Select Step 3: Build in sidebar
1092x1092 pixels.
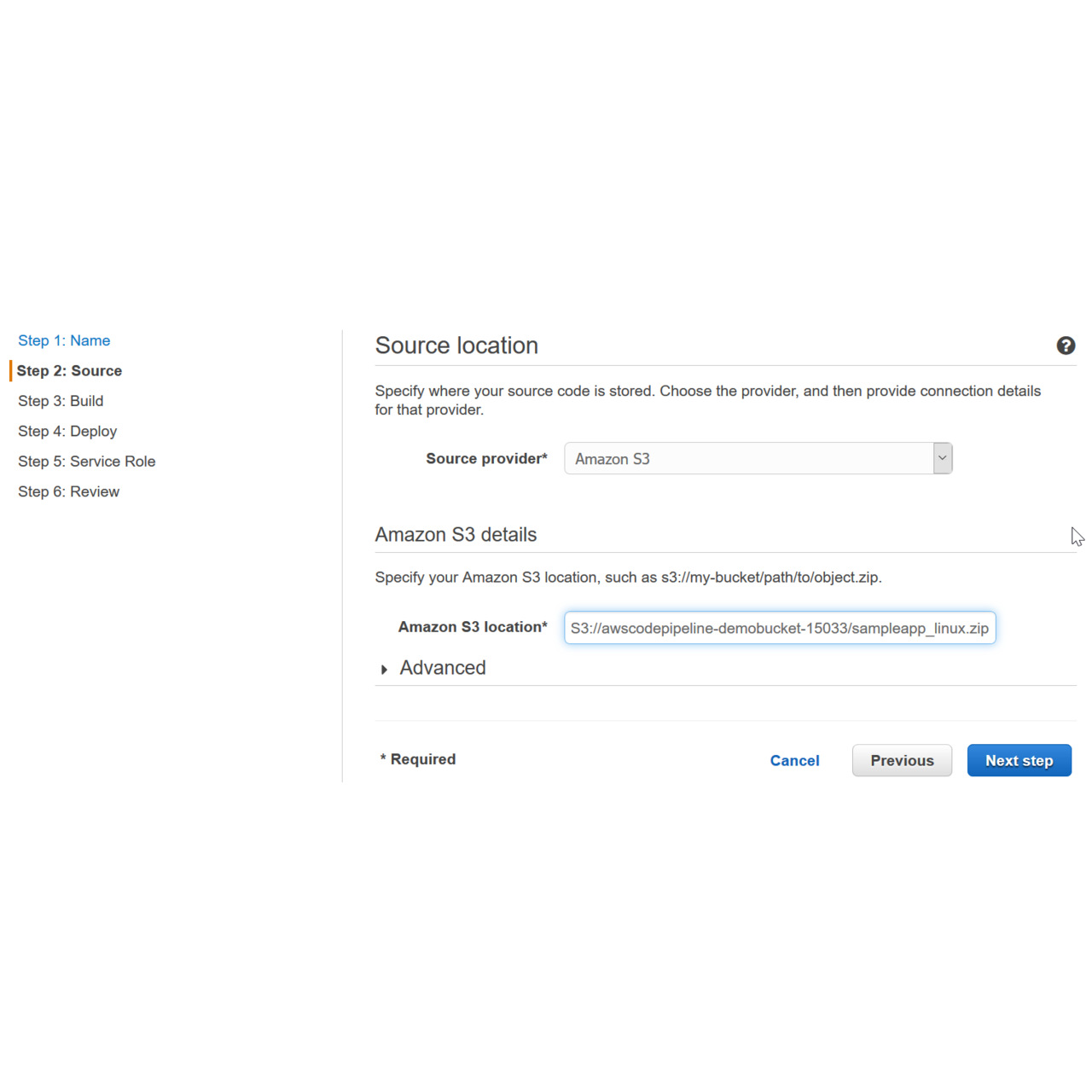[61, 401]
